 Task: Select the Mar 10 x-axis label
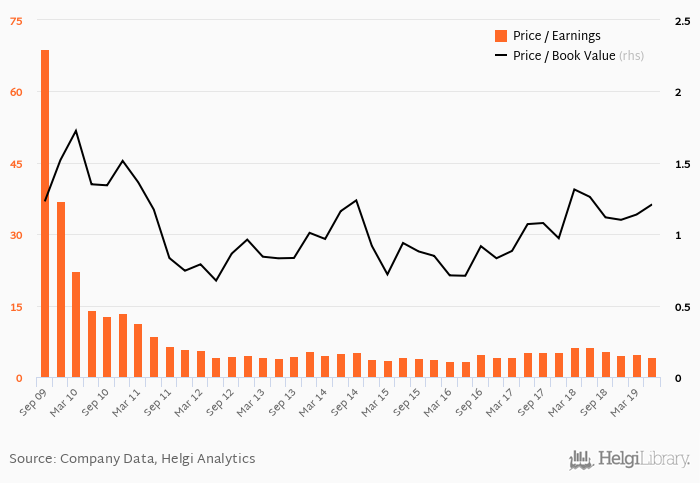click(63, 402)
